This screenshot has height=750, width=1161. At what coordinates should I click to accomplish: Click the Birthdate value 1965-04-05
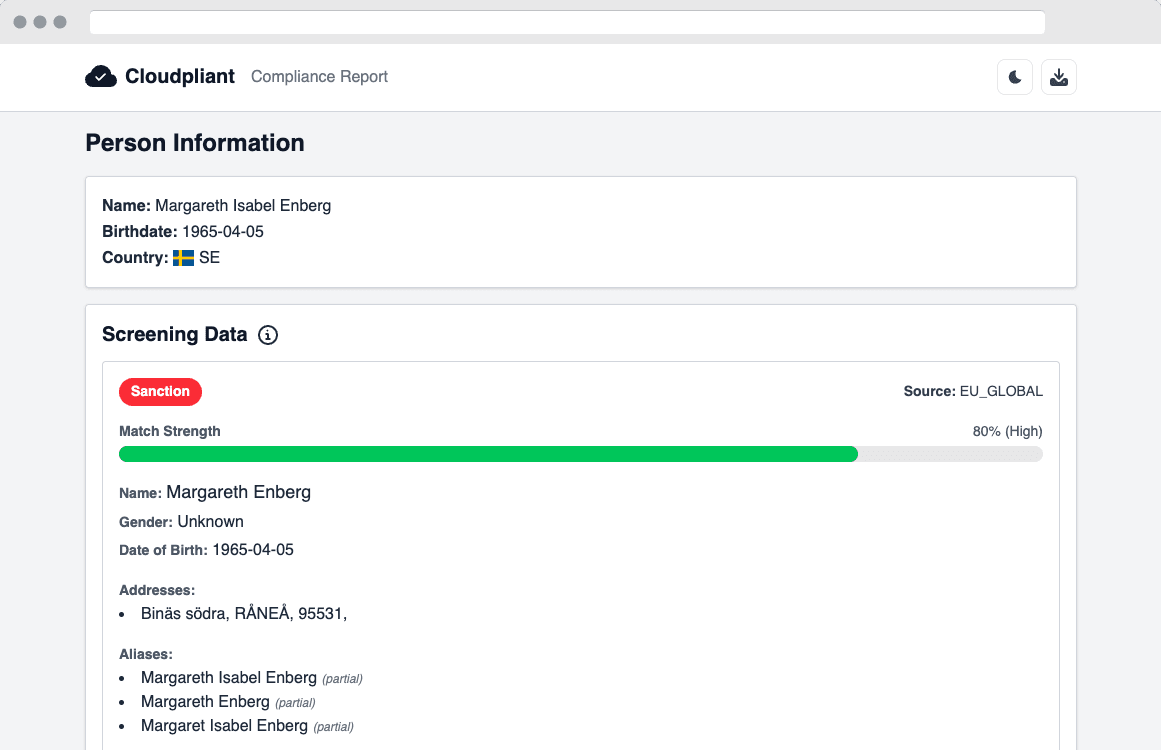pyautogui.click(x=223, y=232)
